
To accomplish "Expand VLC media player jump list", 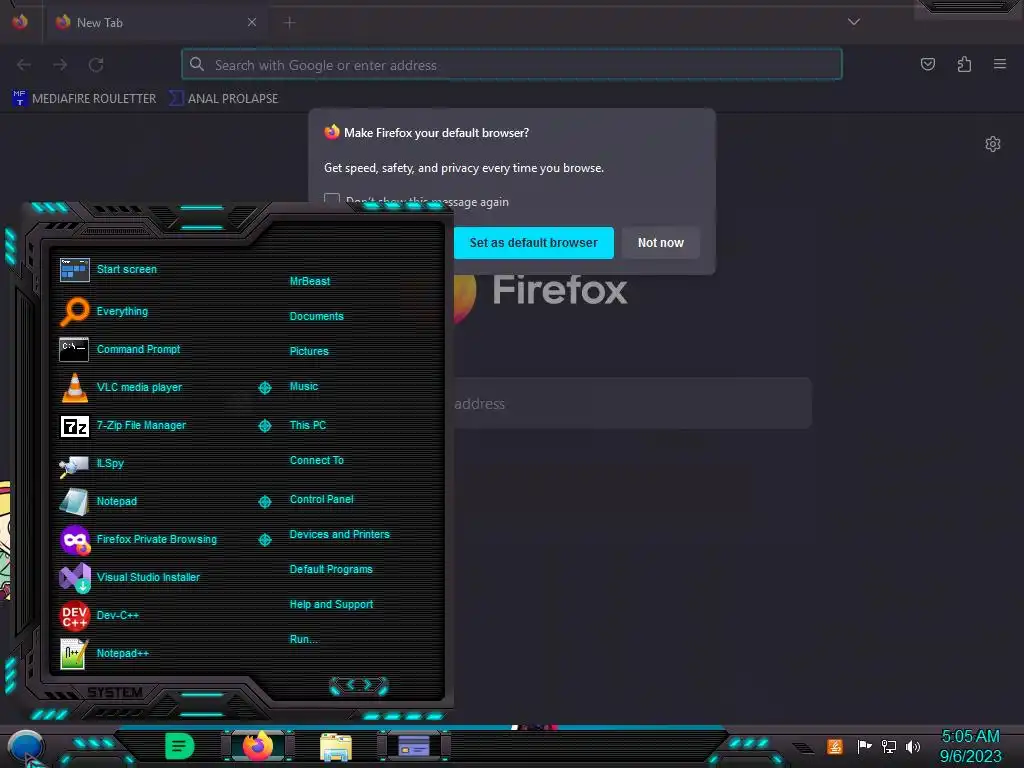I will point(264,388).
